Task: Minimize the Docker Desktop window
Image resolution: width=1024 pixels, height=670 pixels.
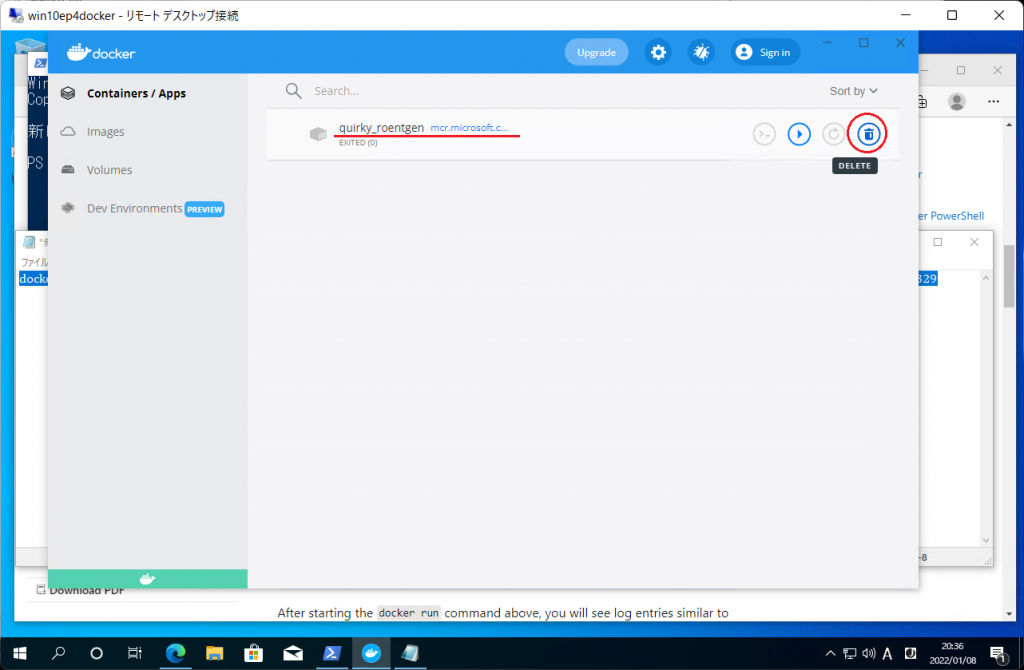Action: 827,43
